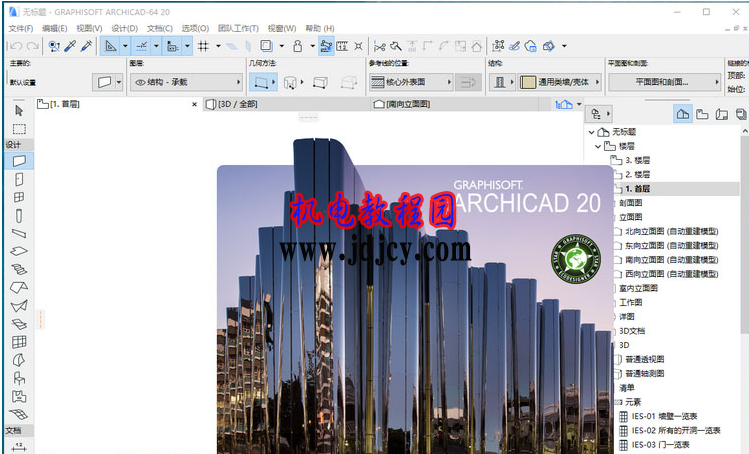Open the 团队工作(T) menu
The image size is (749, 454).
[x=238, y=28]
